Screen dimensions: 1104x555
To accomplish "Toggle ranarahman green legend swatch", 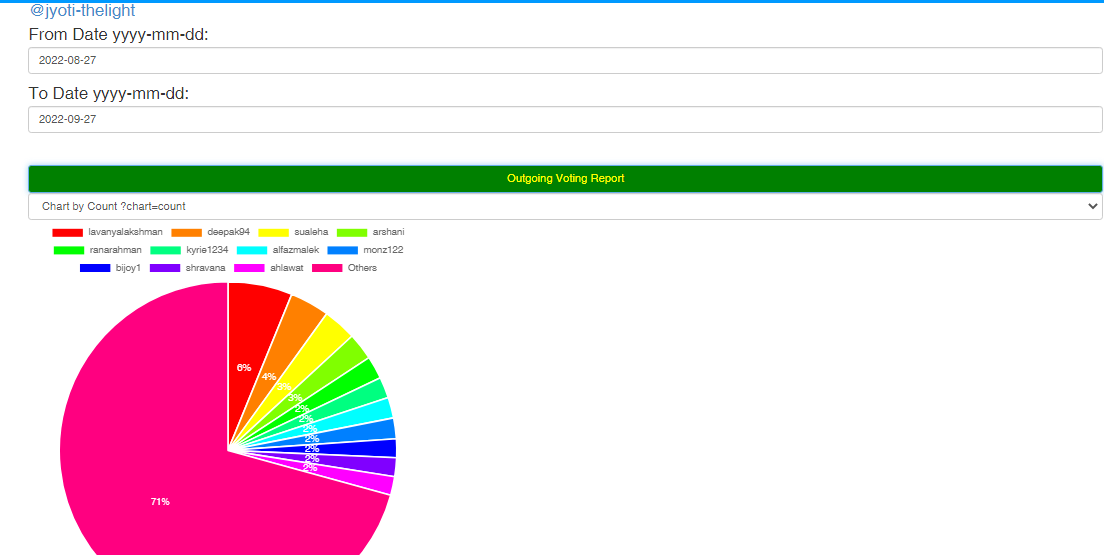I will [x=69, y=250].
